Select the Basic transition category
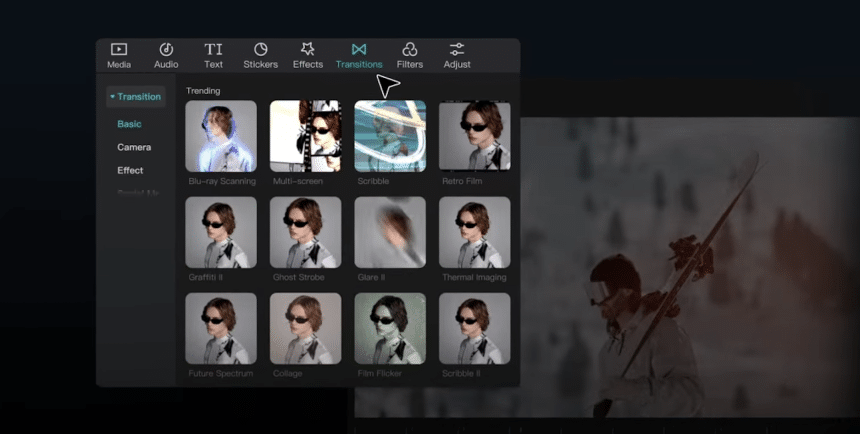860x434 pixels. coord(129,124)
